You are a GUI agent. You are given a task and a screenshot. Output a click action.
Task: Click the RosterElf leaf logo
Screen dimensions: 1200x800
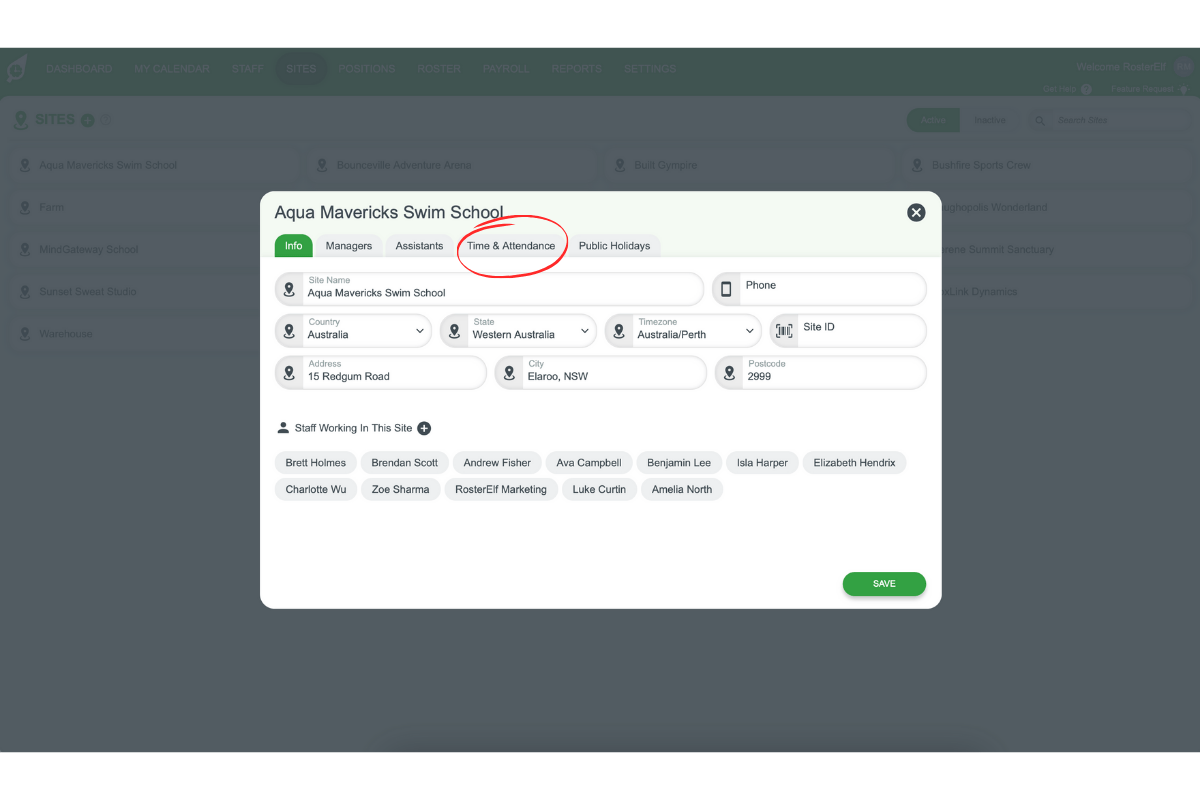click(x=16, y=68)
